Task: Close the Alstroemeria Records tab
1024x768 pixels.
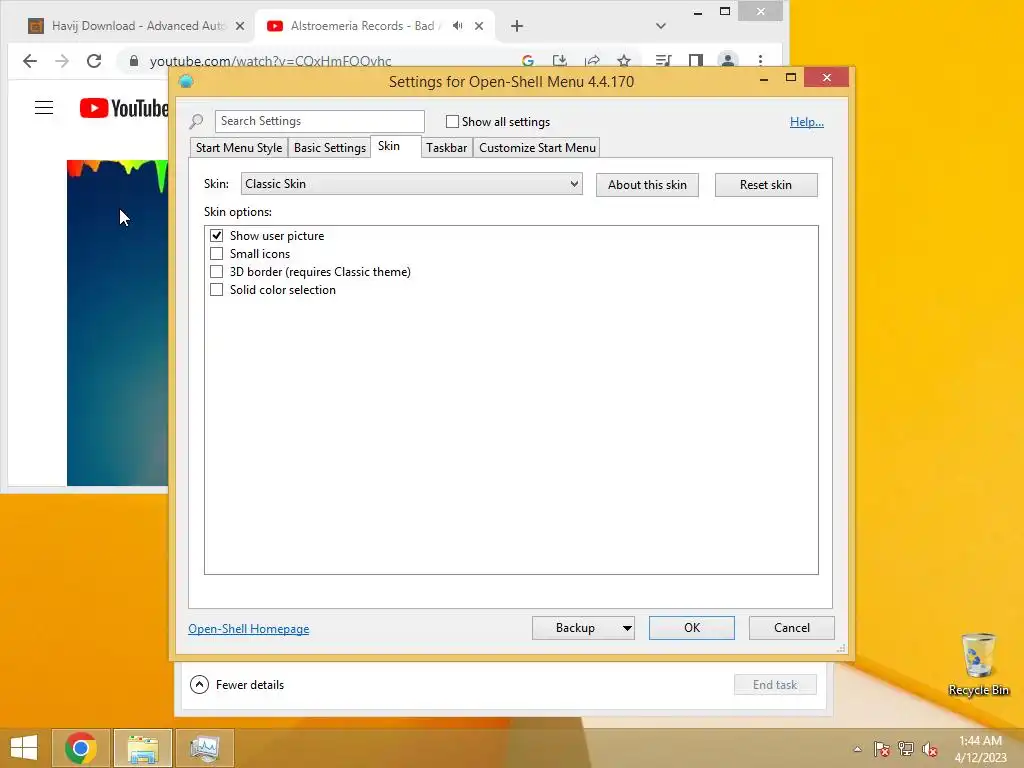Action: [479, 26]
